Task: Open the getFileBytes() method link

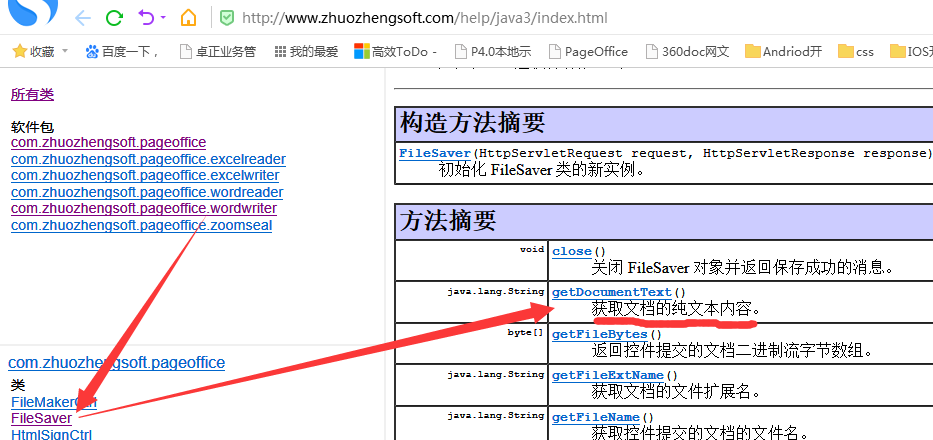Action: [x=599, y=334]
